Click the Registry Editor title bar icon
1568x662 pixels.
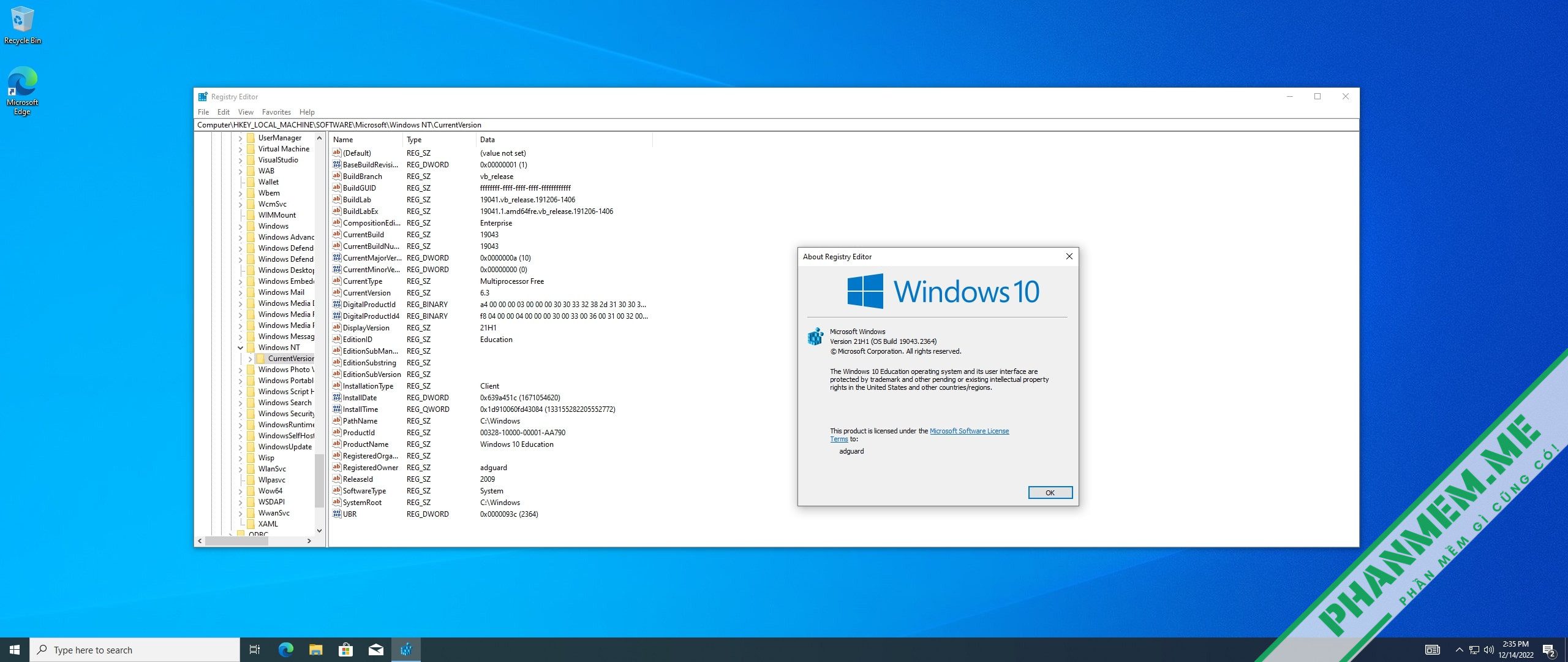click(203, 97)
